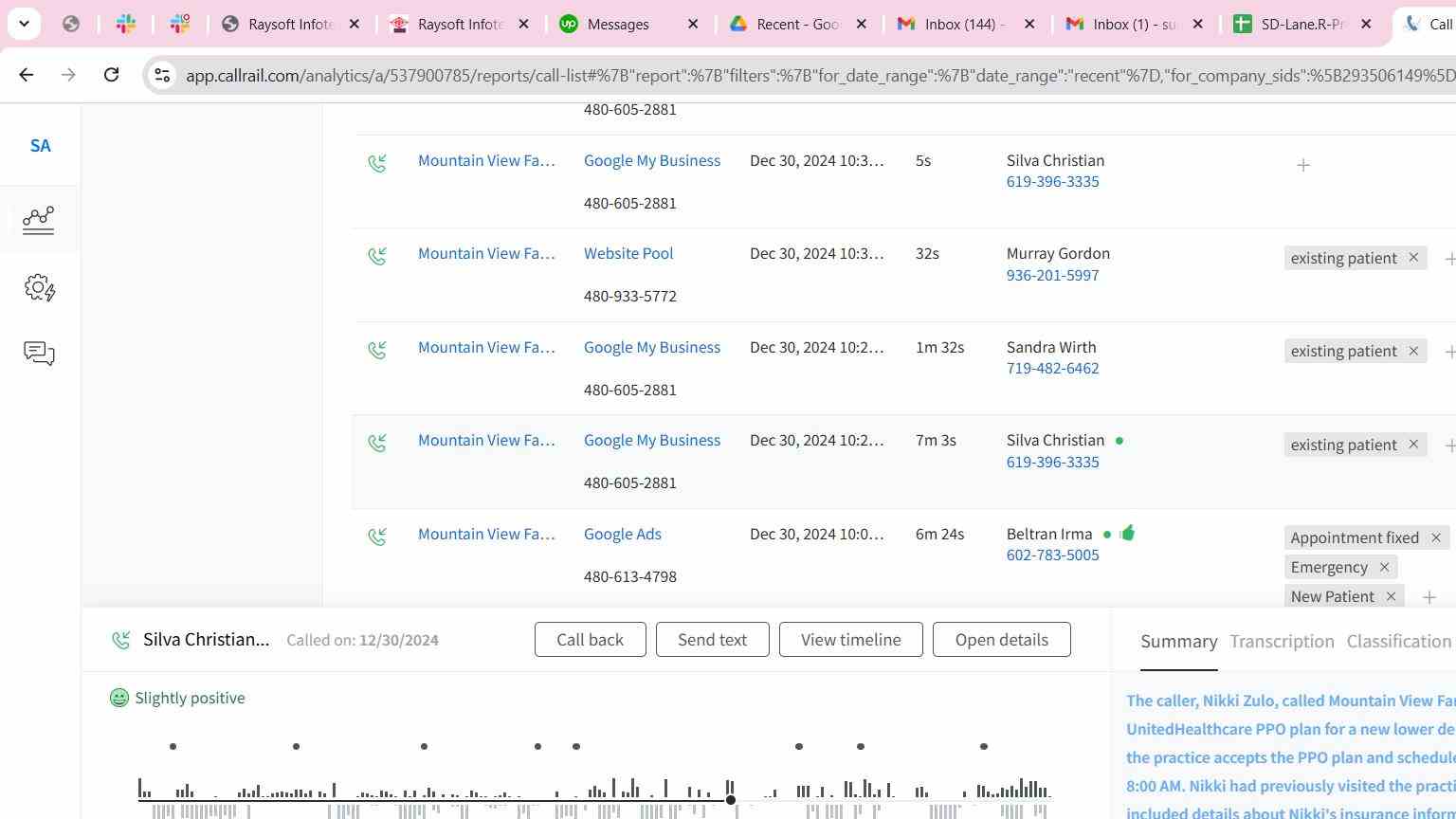Remove the Appointment fixed tag
The image size is (1456, 819).
1436,538
